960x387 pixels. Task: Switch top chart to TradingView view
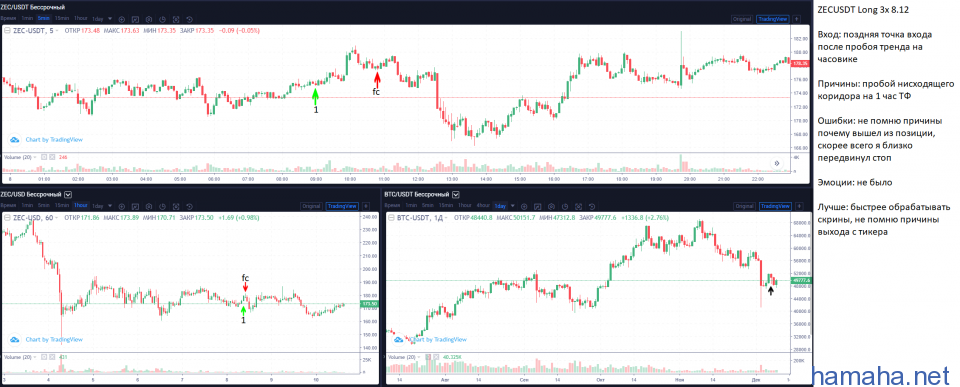coord(773,19)
